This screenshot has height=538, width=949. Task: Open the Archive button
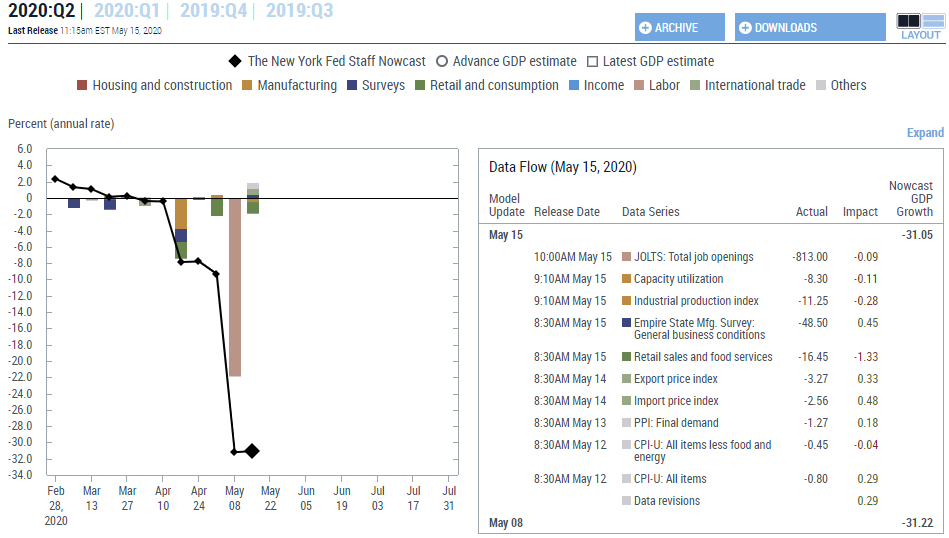coord(679,28)
